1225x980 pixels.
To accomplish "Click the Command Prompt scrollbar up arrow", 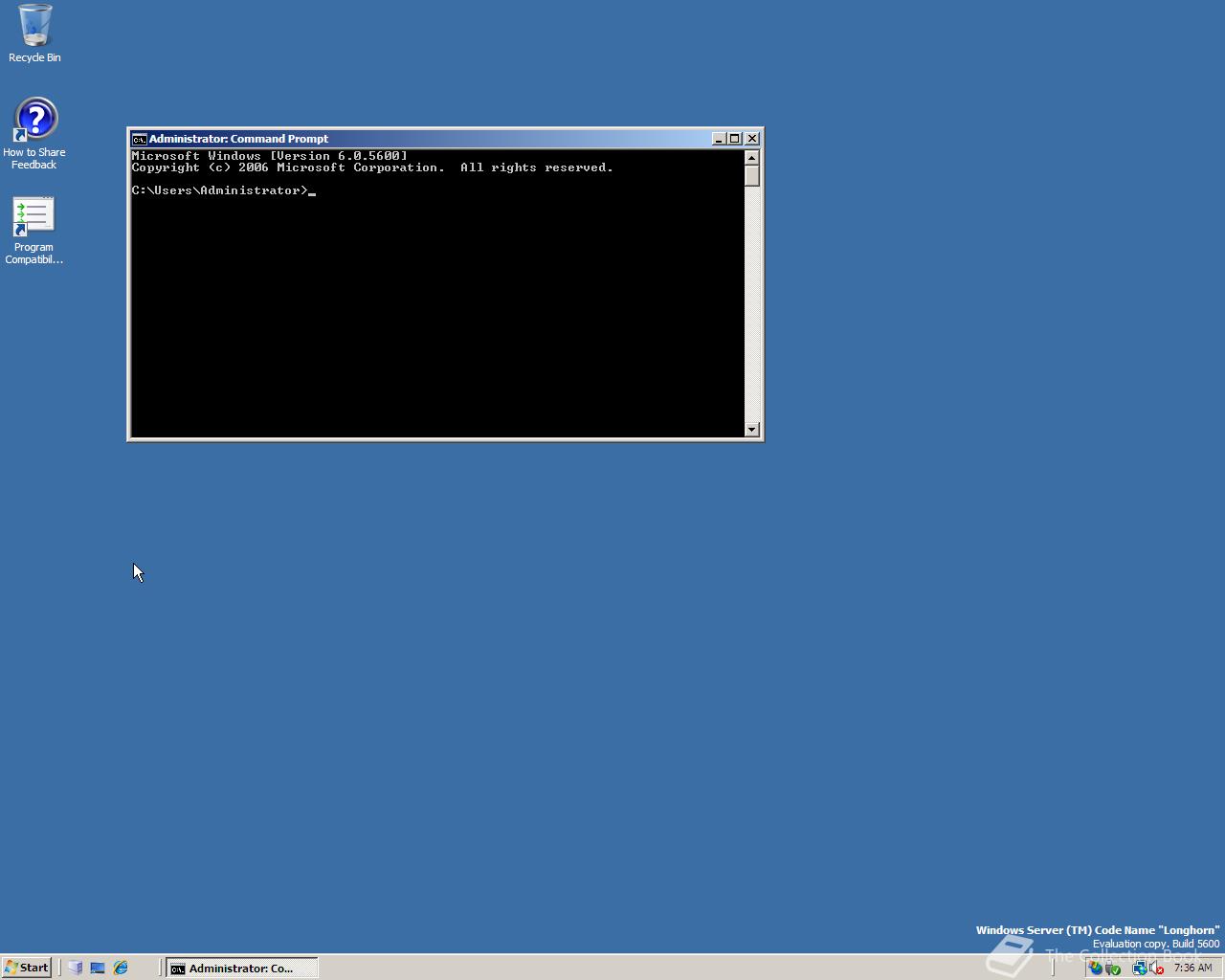I will point(752,157).
